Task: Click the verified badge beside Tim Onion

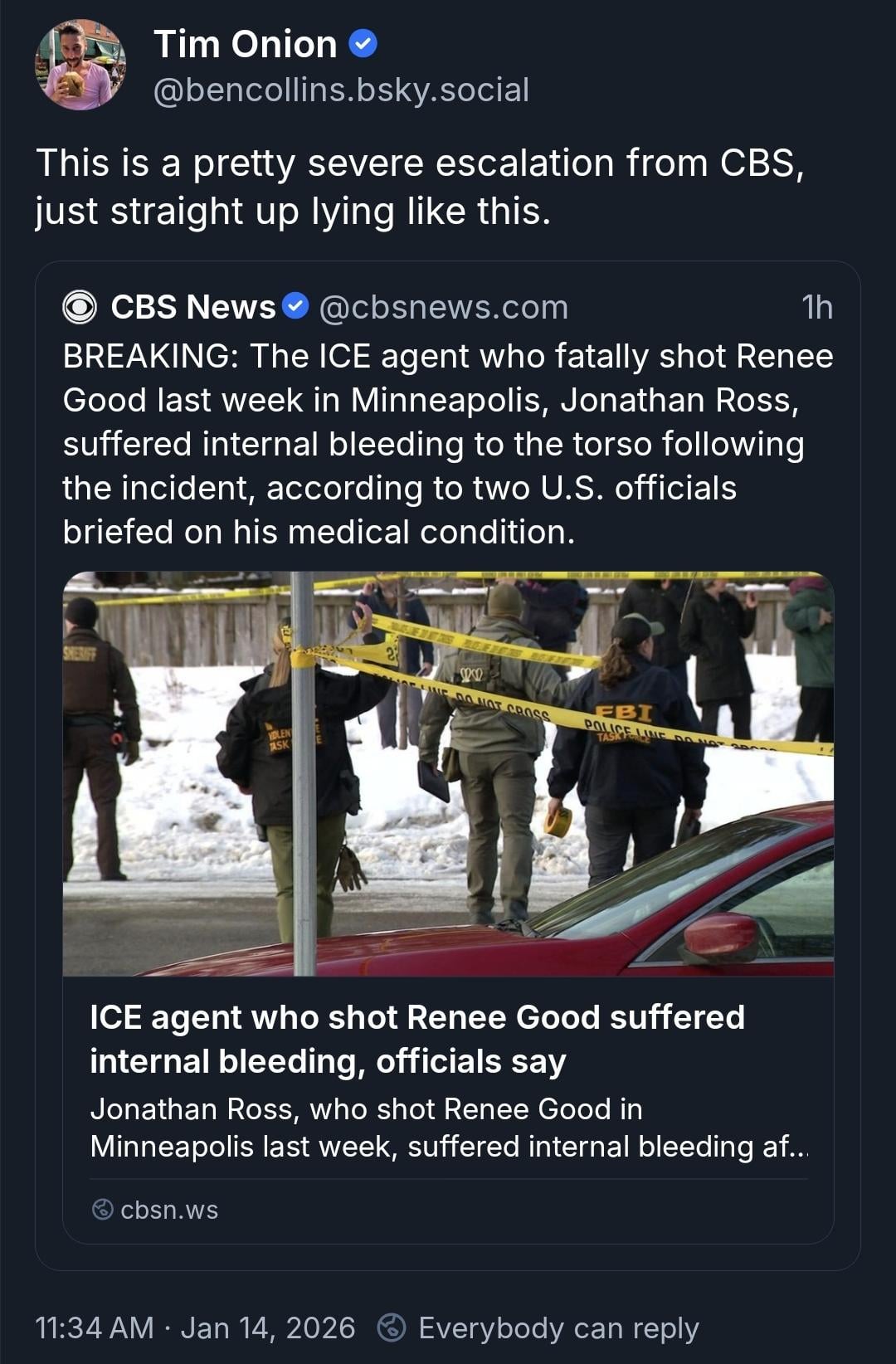Action: tap(363, 43)
